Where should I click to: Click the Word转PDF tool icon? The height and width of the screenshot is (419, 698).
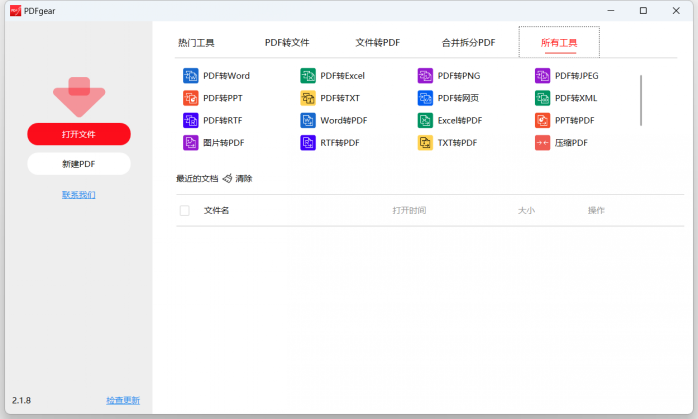308,120
